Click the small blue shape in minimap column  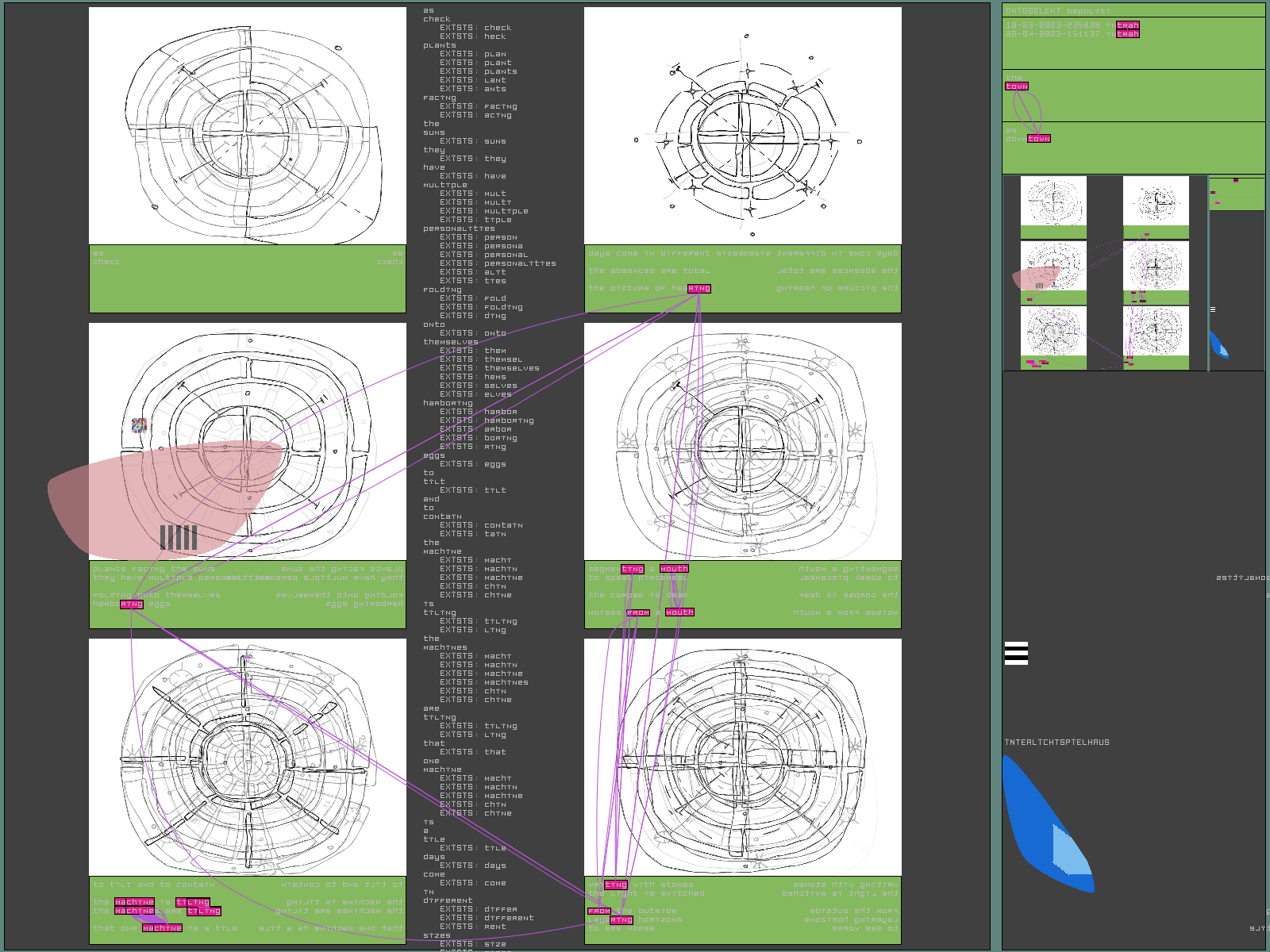click(1217, 344)
